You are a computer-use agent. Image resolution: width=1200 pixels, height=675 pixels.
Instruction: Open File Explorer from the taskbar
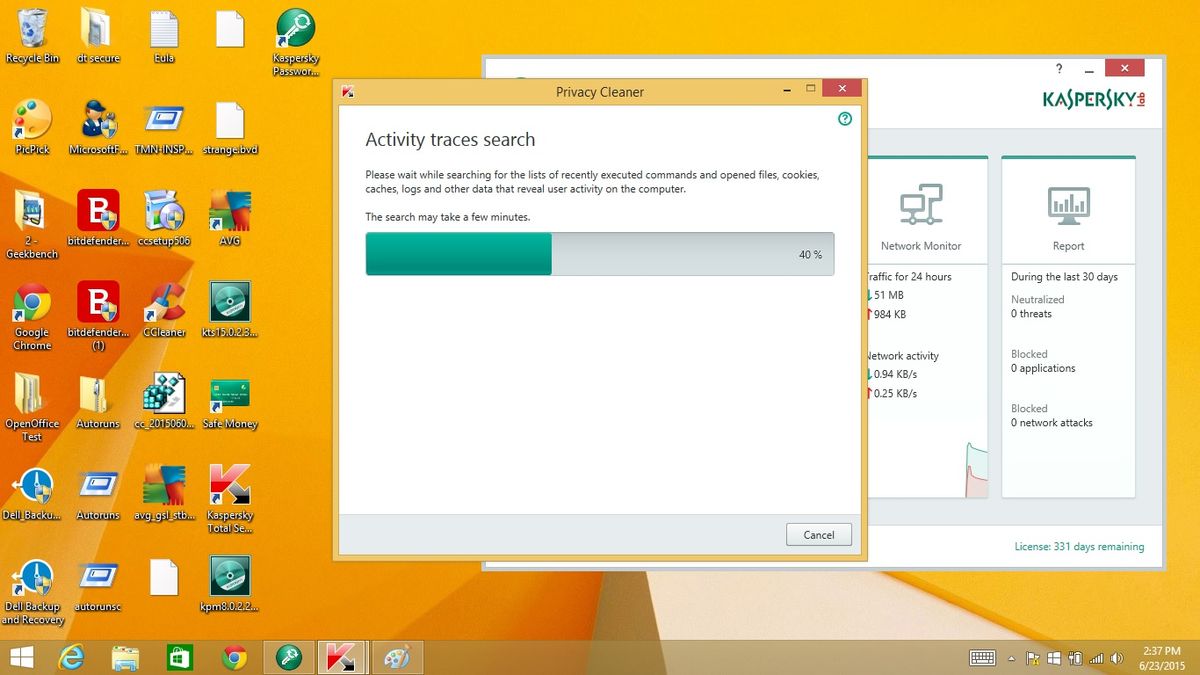tap(124, 657)
